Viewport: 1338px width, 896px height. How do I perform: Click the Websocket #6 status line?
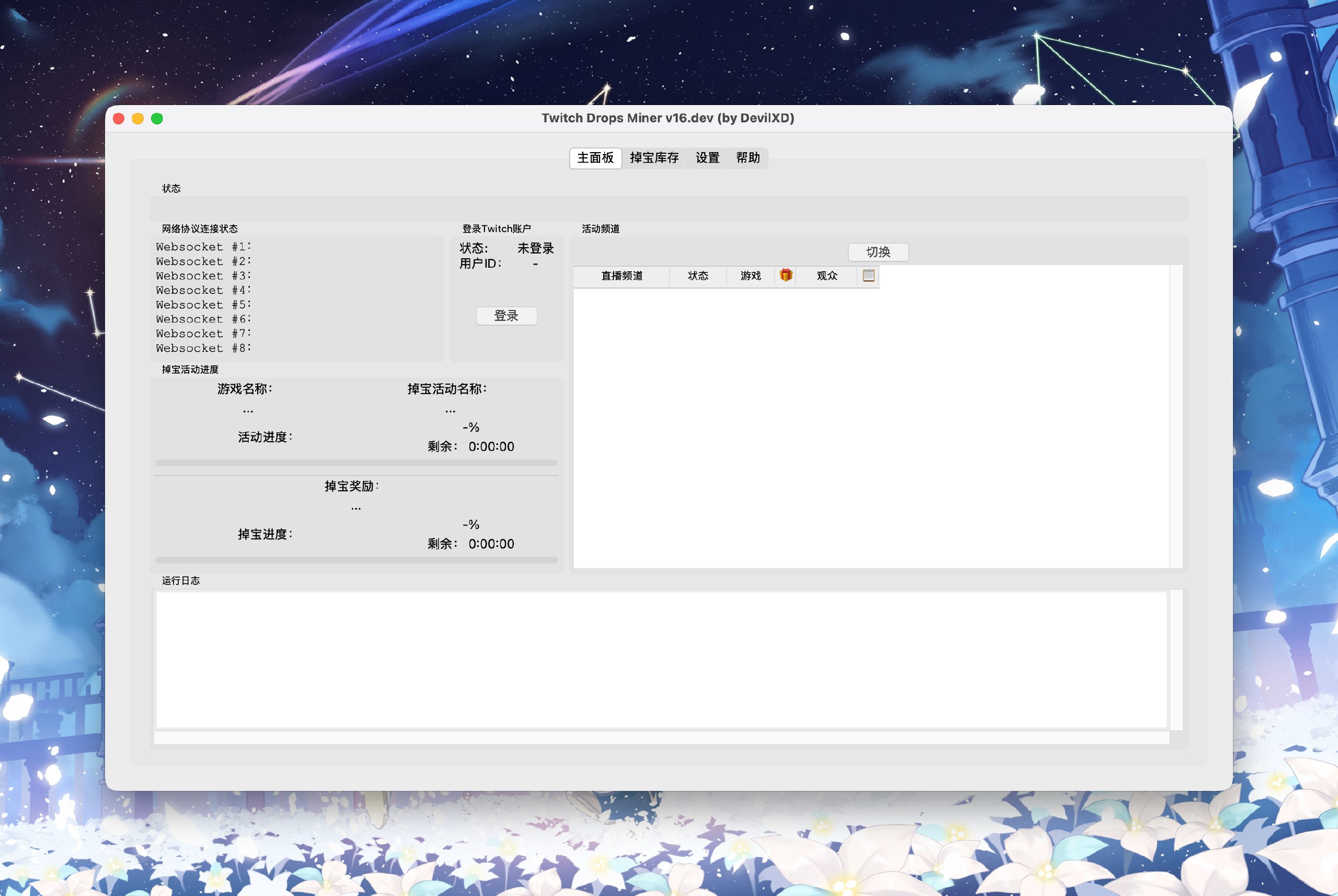click(203, 319)
